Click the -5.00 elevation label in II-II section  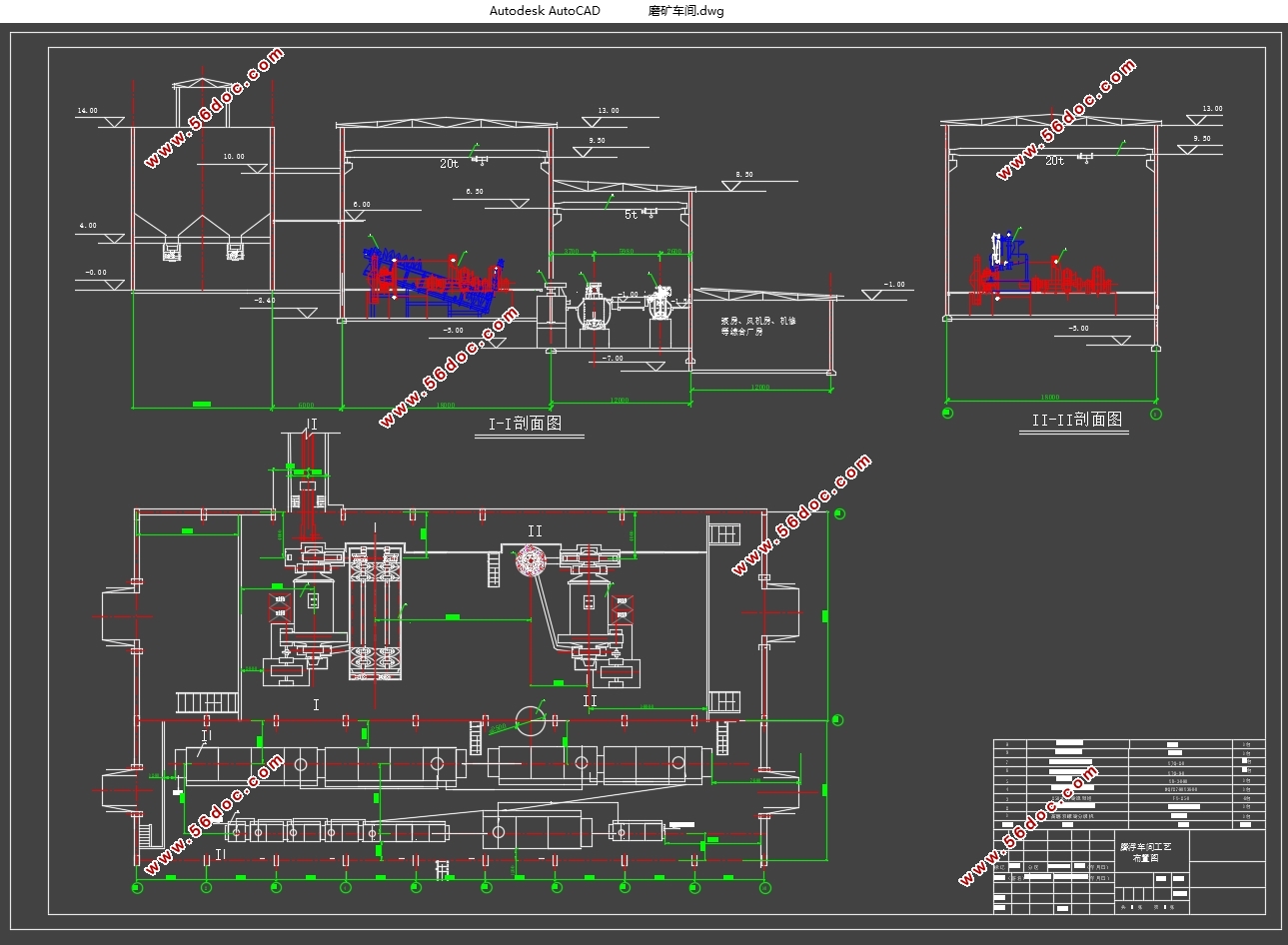tap(1078, 329)
